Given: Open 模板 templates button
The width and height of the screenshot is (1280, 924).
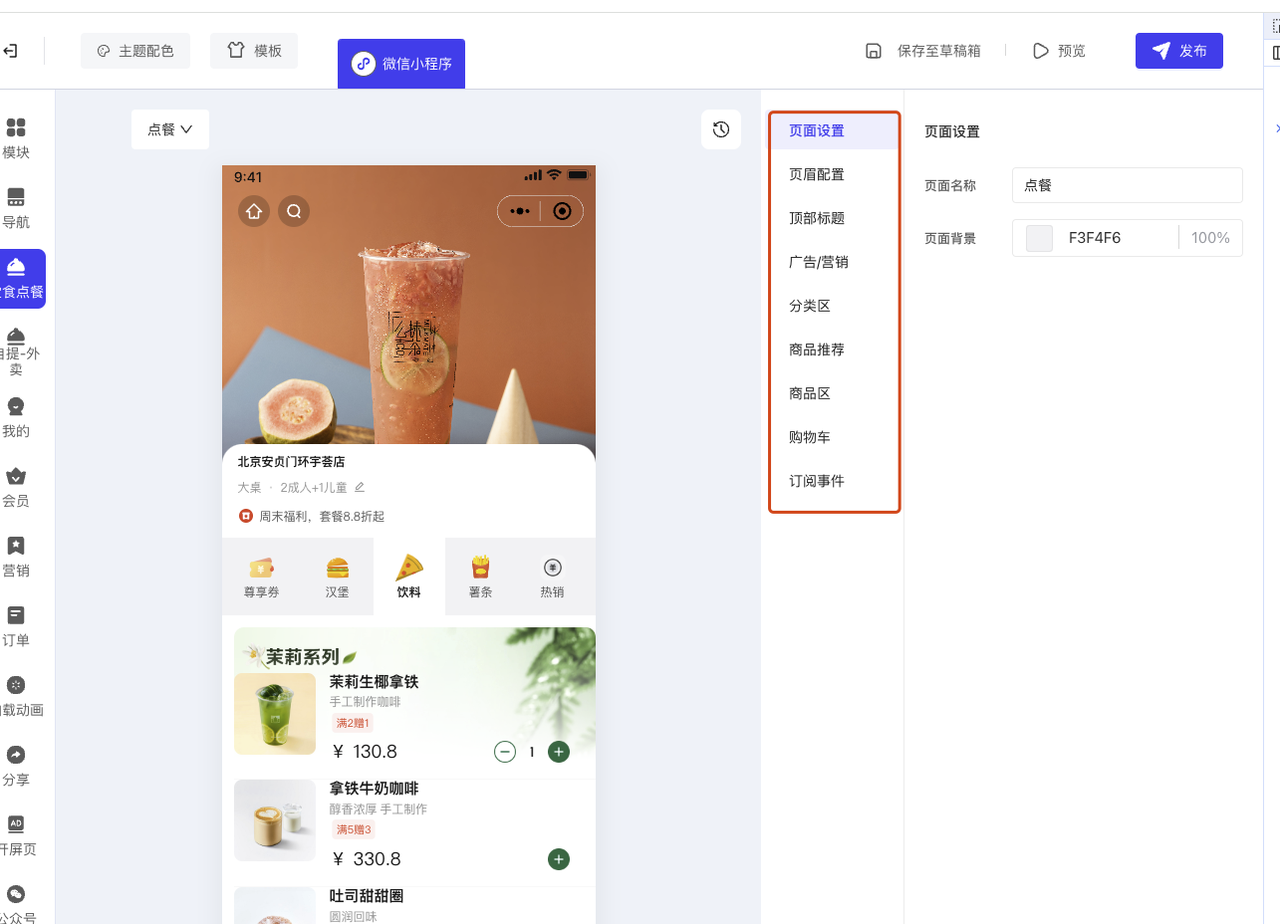Looking at the screenshot, I should (254, 51).
